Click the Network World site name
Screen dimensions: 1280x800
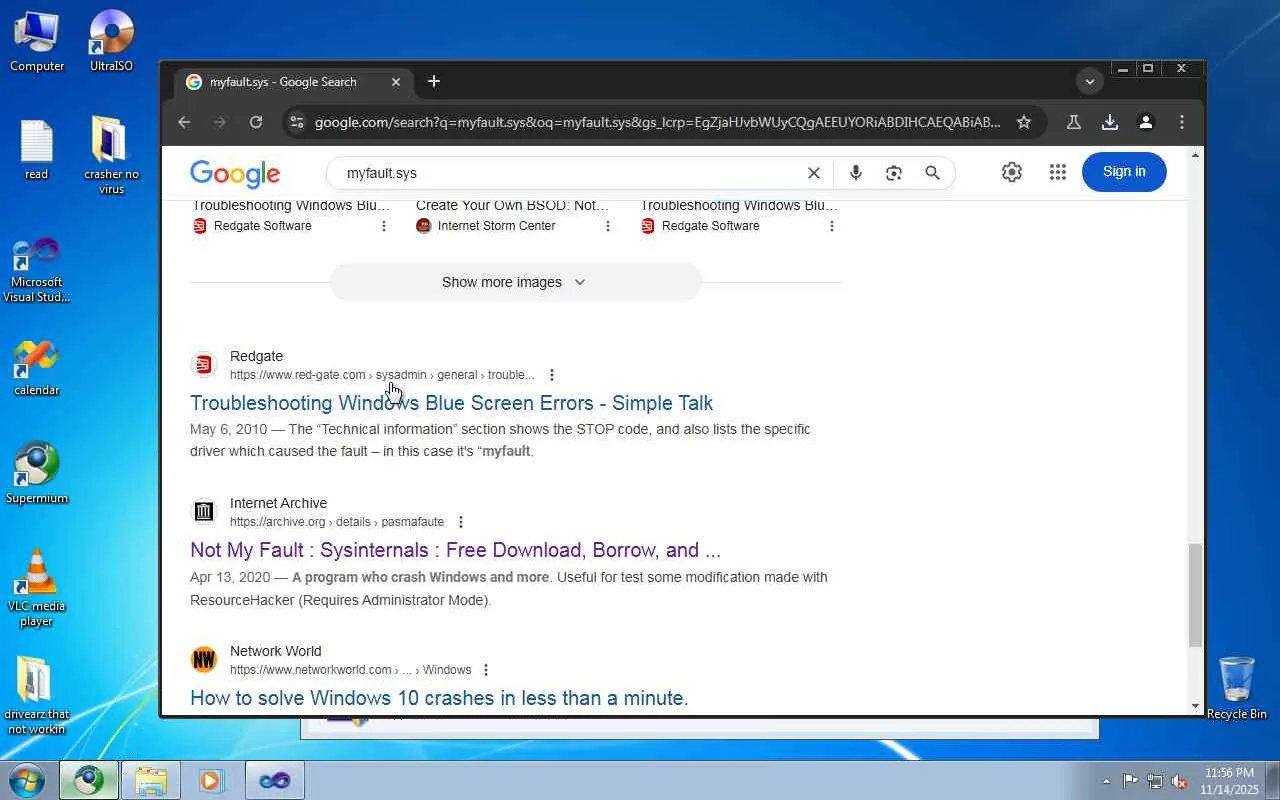pos(275,651)
